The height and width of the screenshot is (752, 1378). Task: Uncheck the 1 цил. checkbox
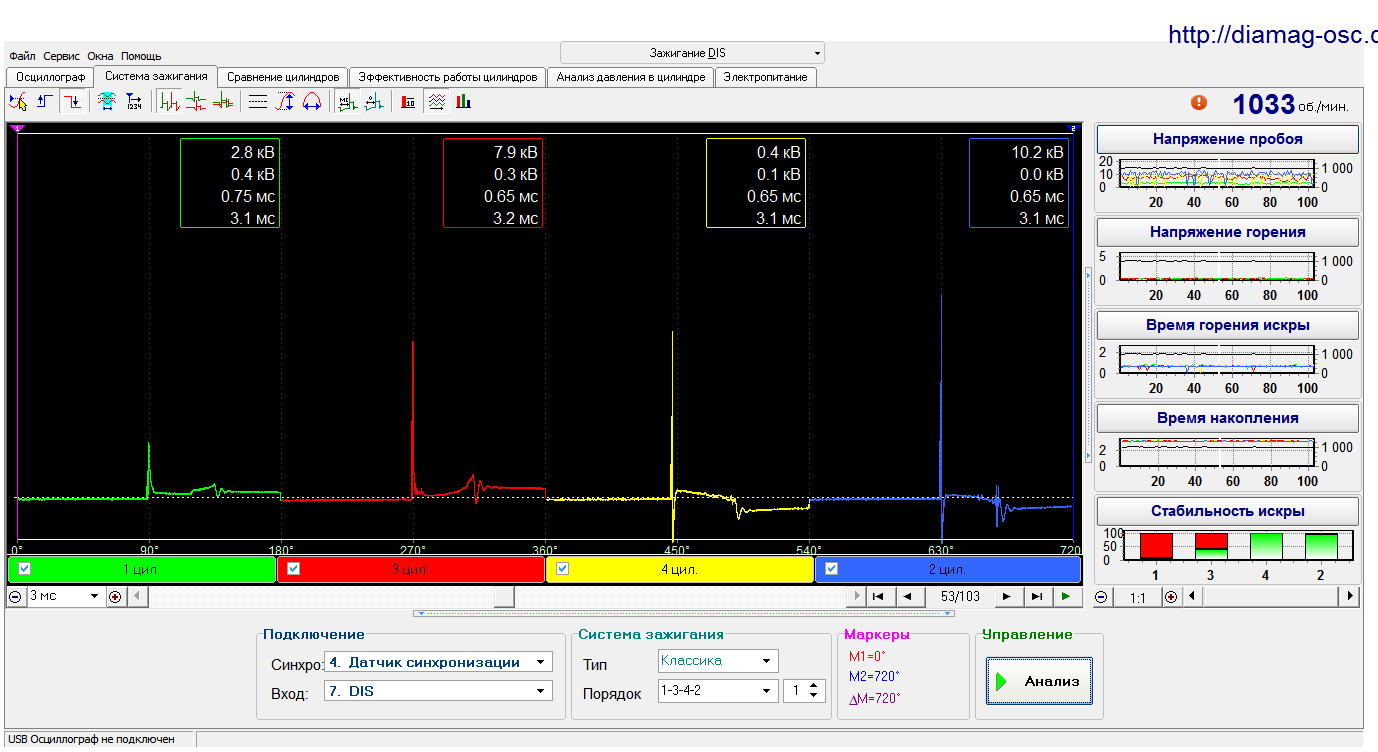point(26,569)
